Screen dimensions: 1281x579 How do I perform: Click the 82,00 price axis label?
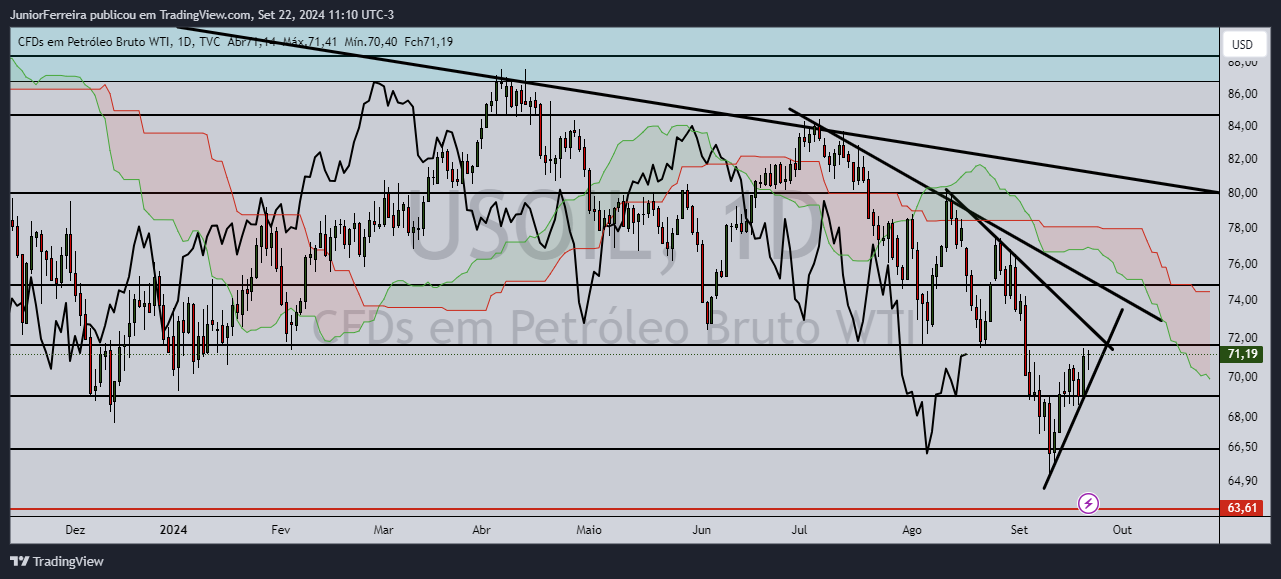pyautogui.click(x=1242, y=159)
